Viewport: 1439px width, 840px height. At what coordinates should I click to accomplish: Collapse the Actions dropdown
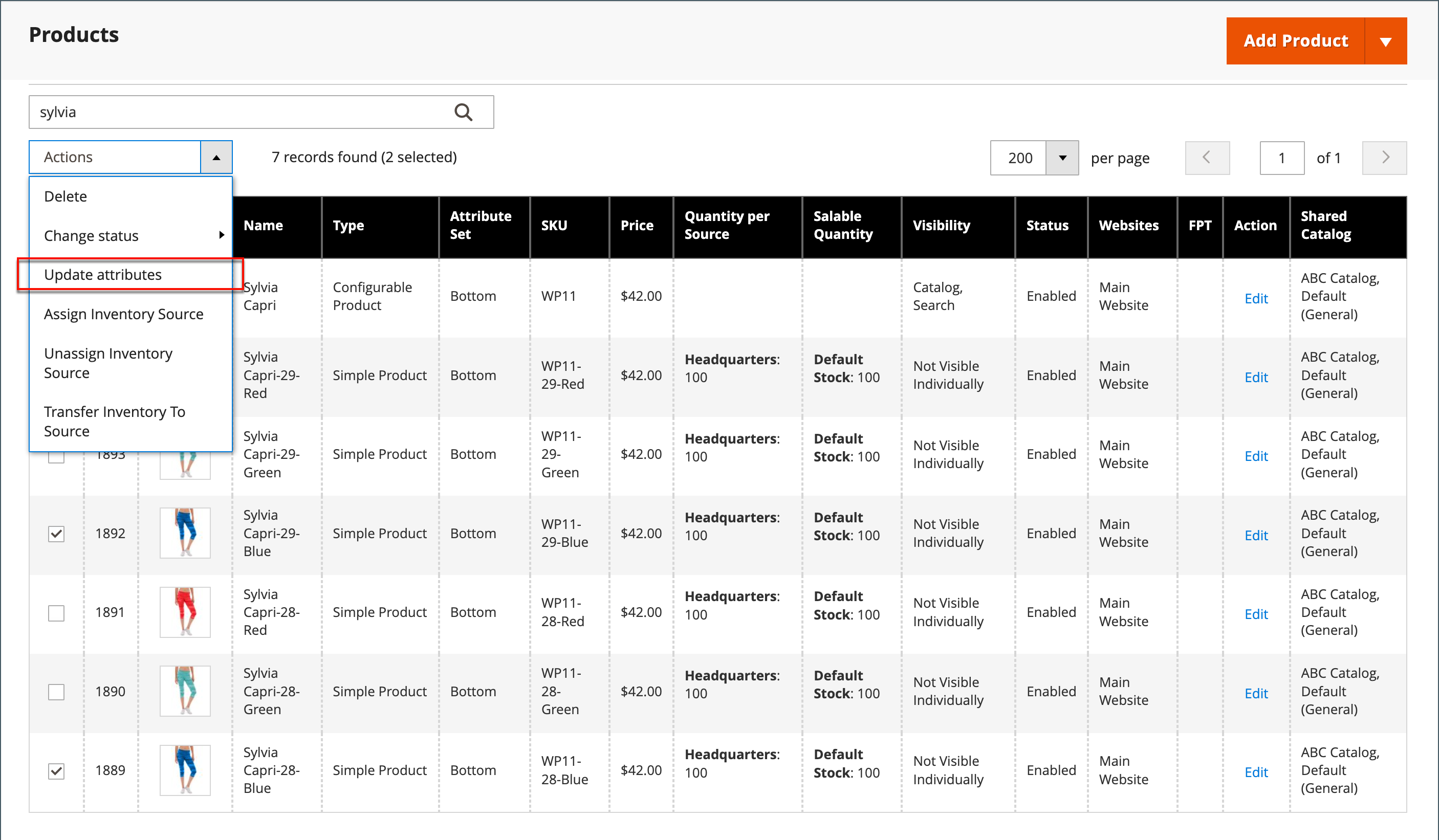(x=216, y=157)
